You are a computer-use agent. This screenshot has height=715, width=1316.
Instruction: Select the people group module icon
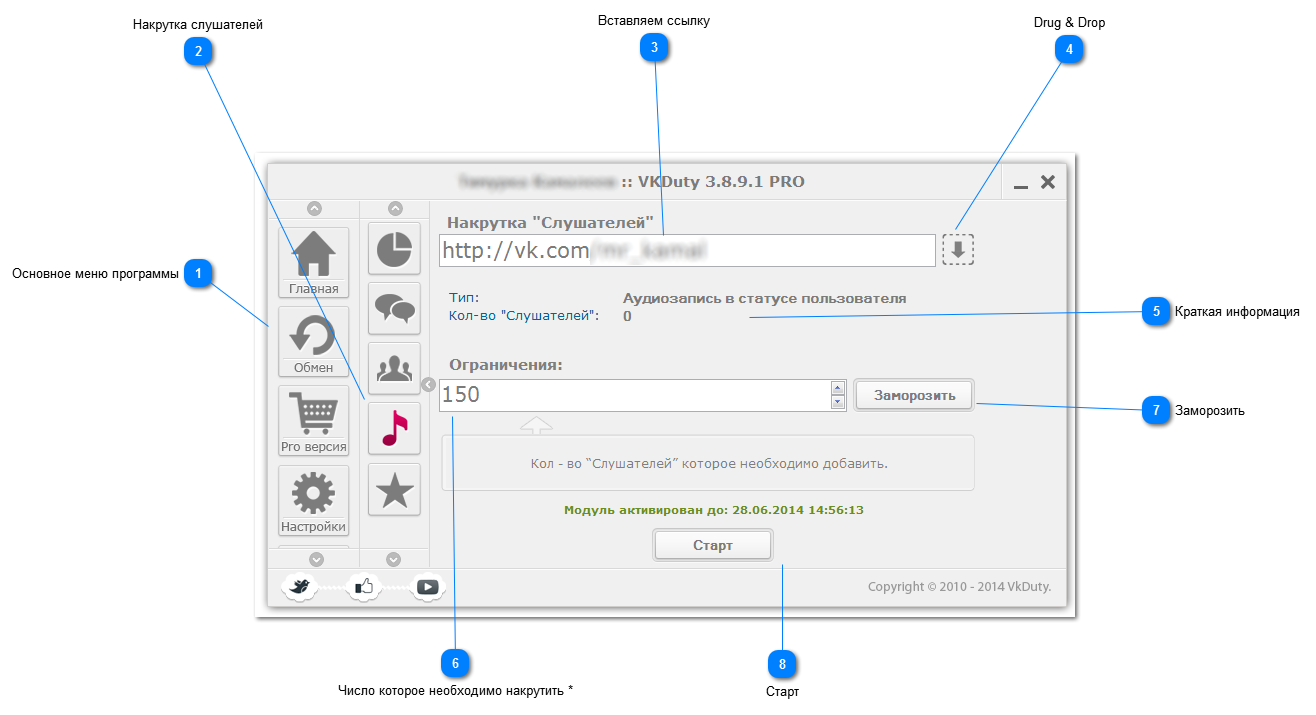[x=394, y=368]
